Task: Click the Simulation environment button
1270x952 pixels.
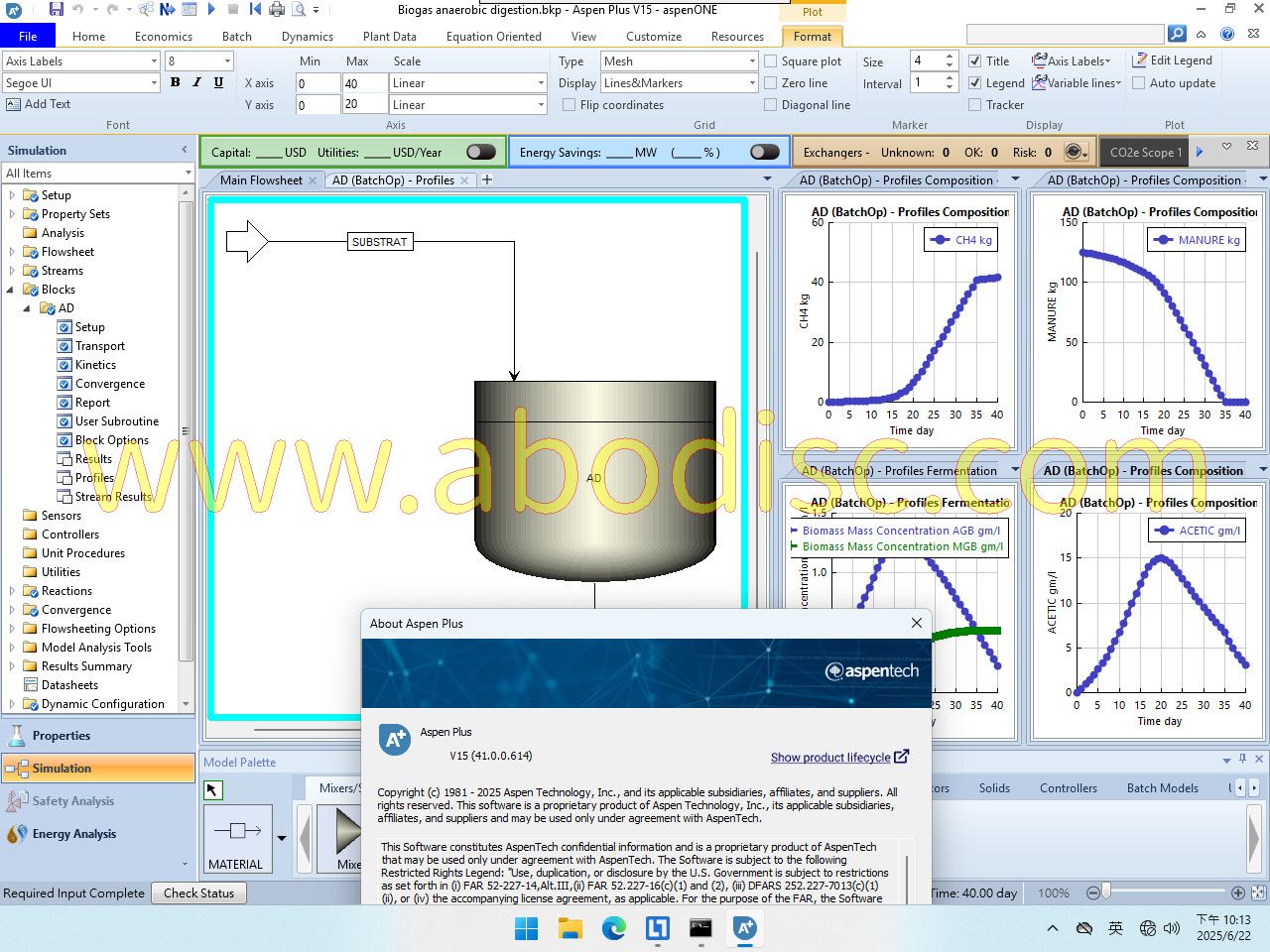Action: pyautogui.click(x=97, y=769)
